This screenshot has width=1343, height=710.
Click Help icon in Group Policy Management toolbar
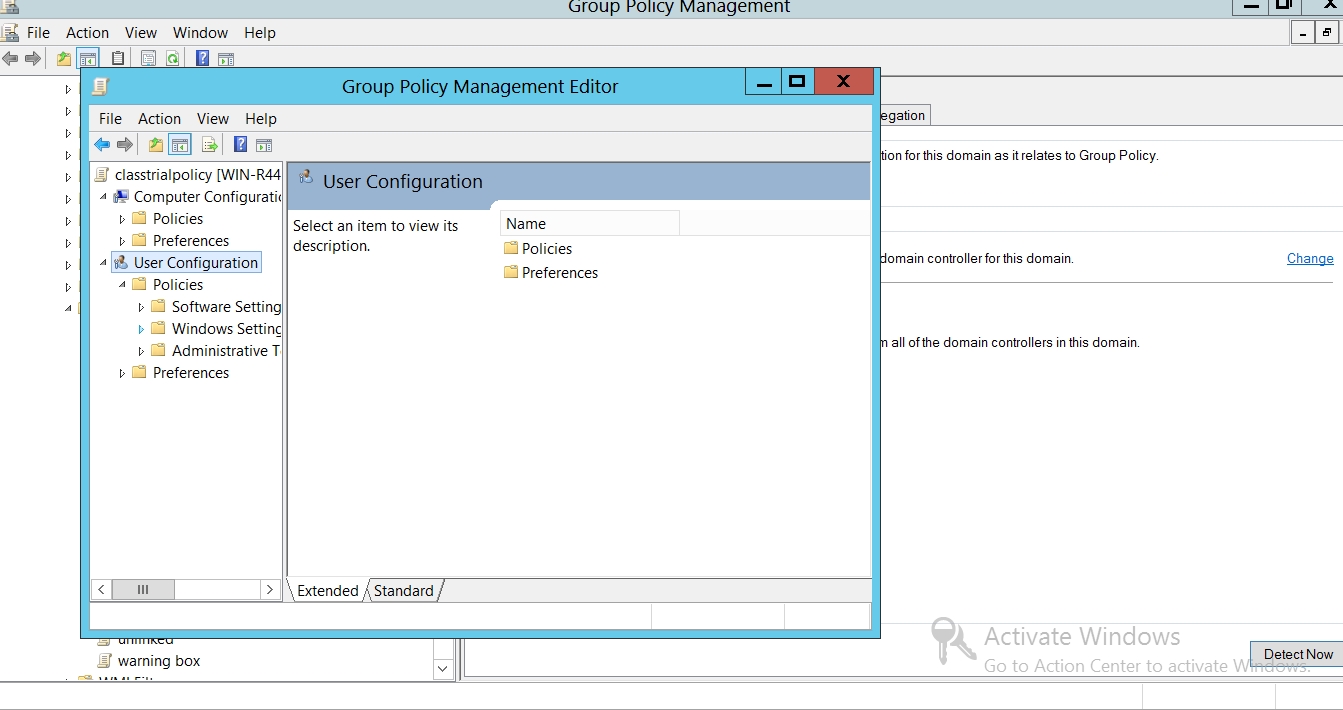[202, 59]
